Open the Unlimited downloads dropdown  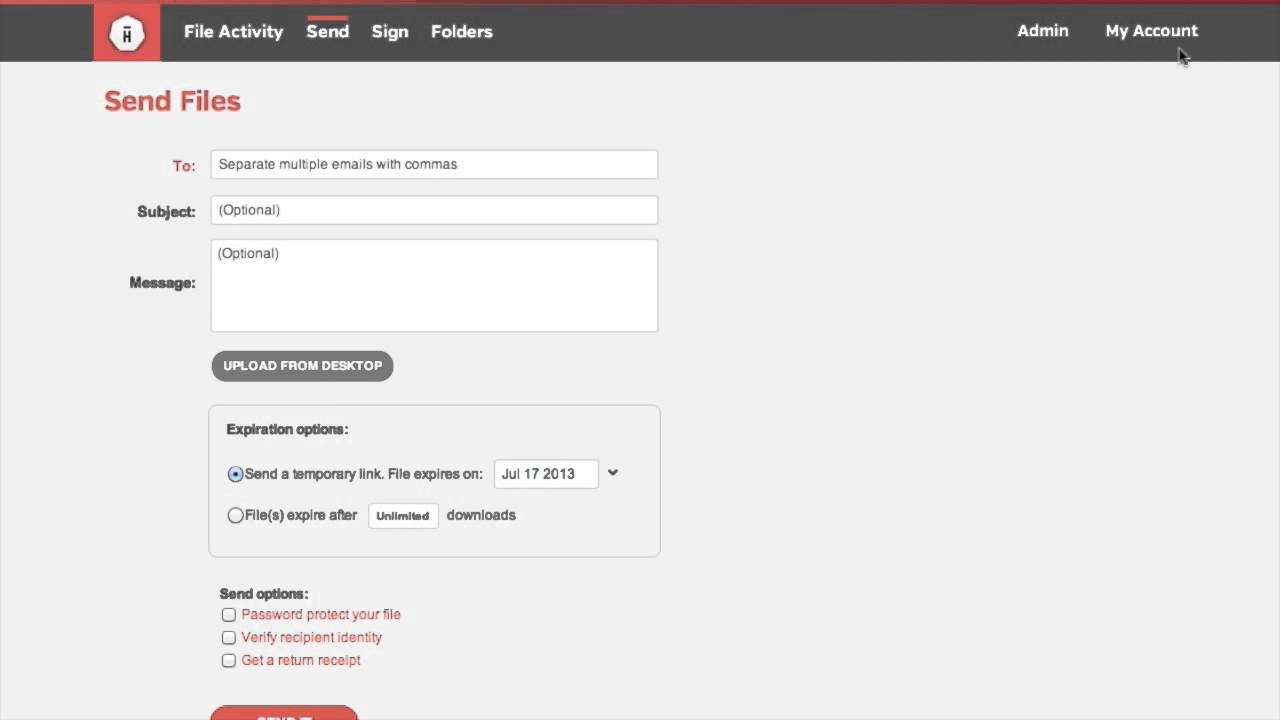[403, 516]
